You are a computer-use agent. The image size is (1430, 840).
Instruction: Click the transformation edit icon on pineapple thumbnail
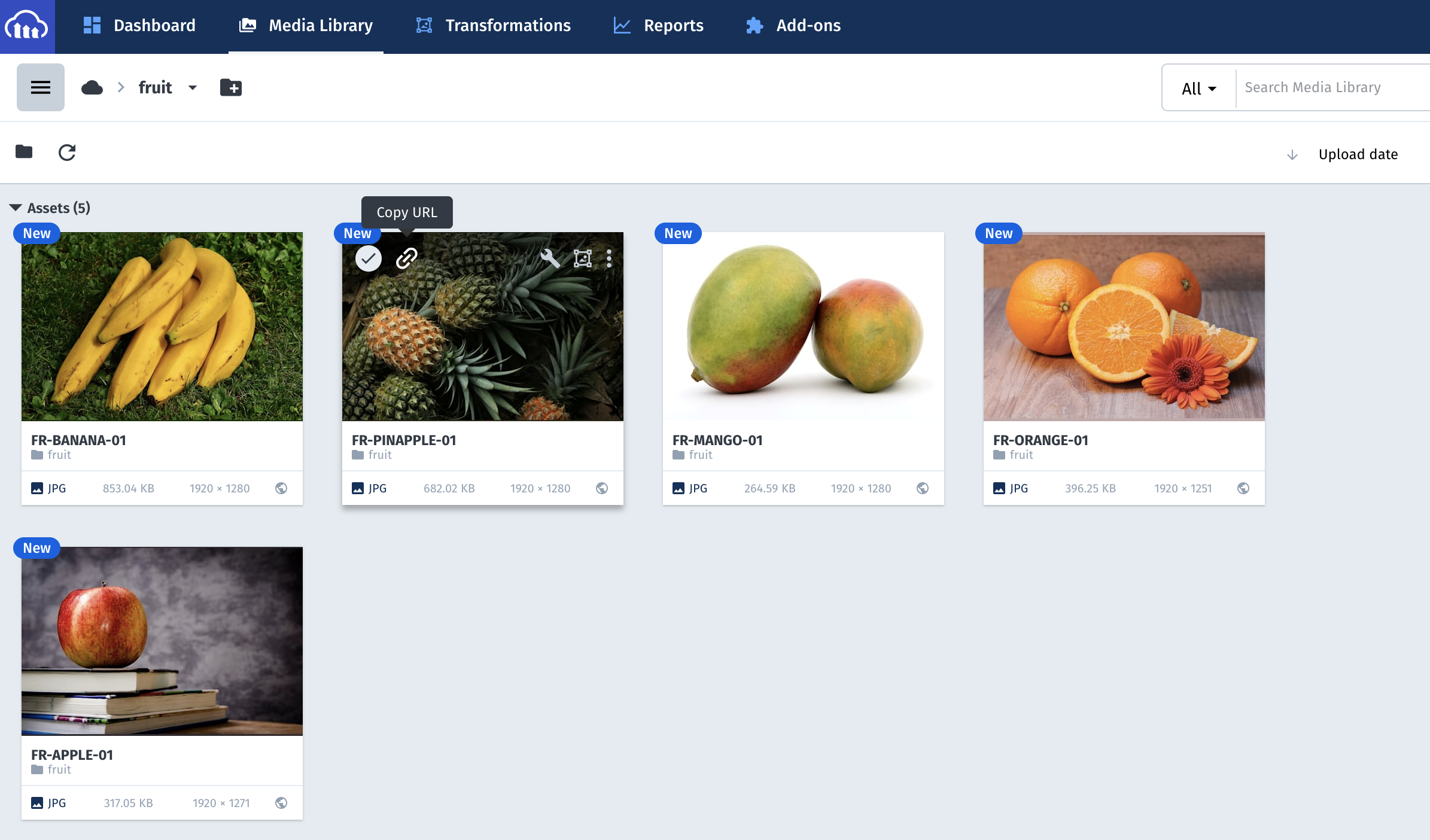click(x=582, y=258)
